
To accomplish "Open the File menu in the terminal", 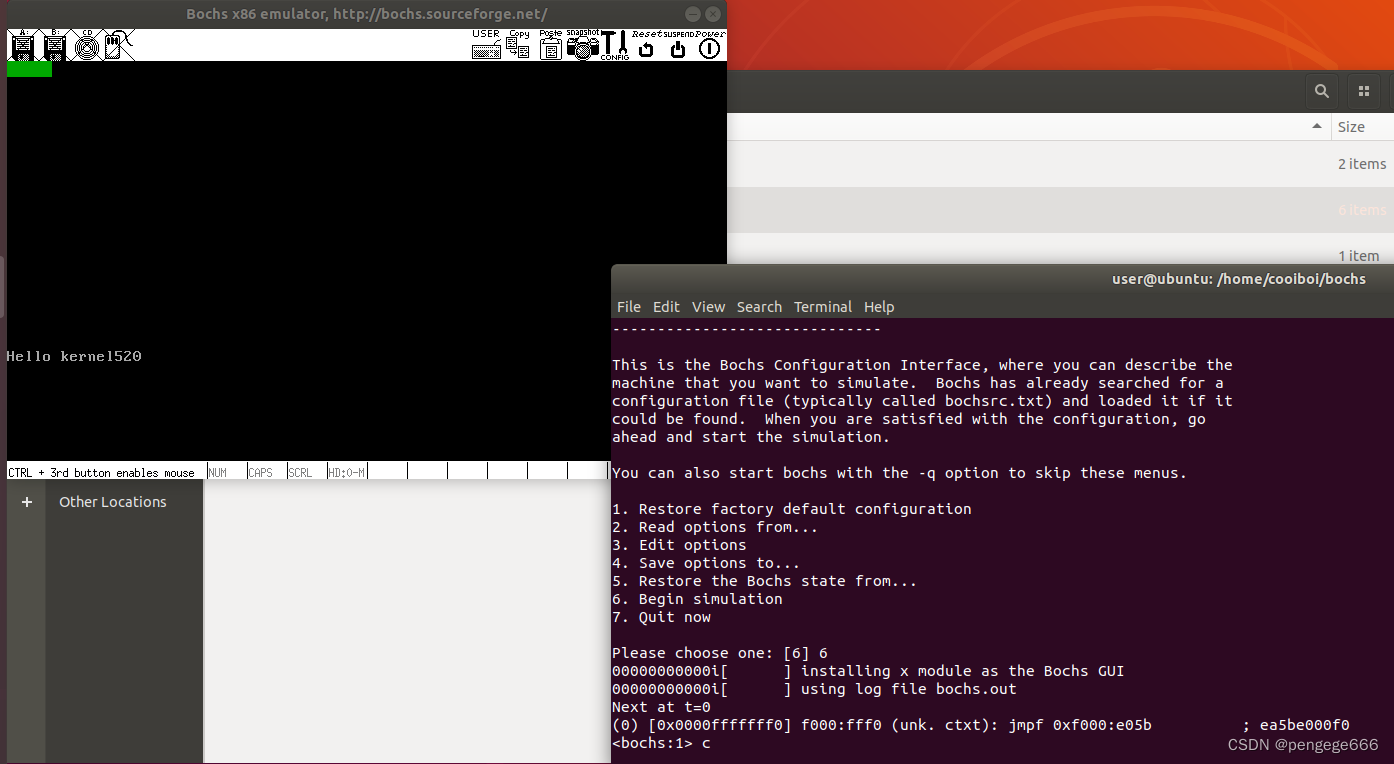I will coord(628,307).
